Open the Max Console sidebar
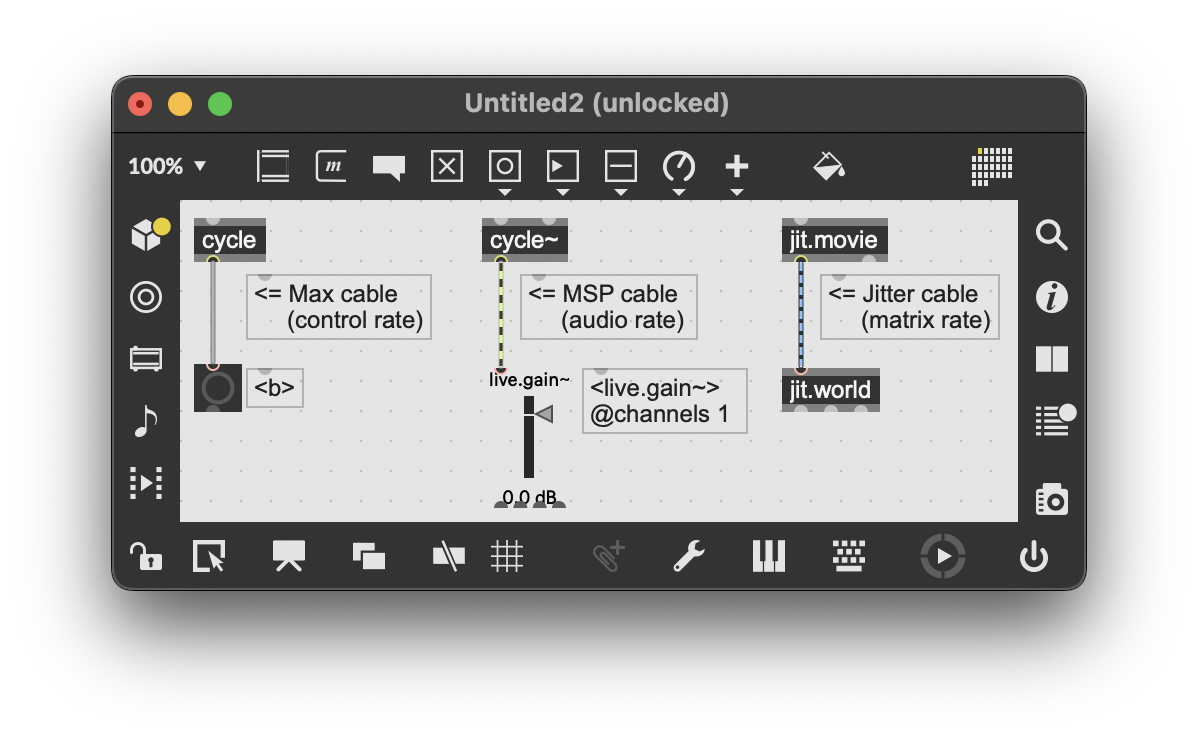This screenshot has width=1198, height=738. click(1052, 420)
